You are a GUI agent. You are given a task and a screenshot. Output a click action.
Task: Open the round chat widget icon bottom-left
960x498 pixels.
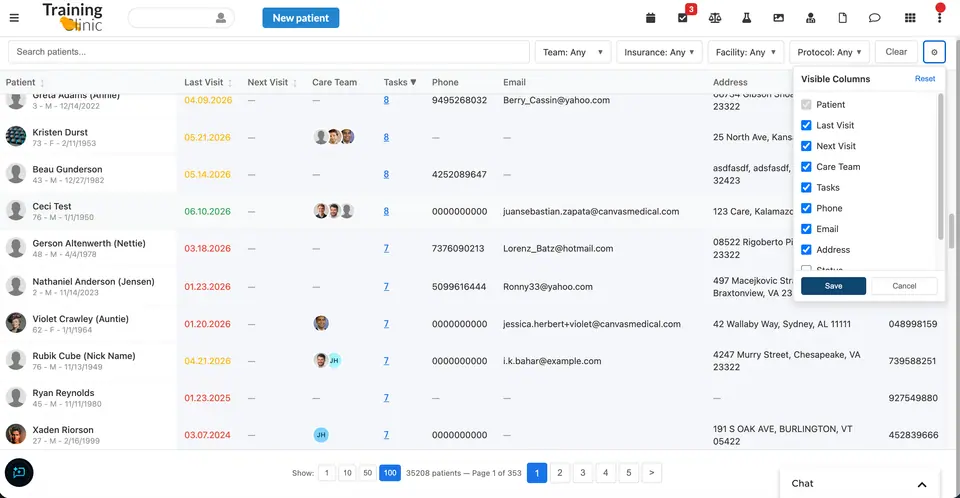point(19,472)
